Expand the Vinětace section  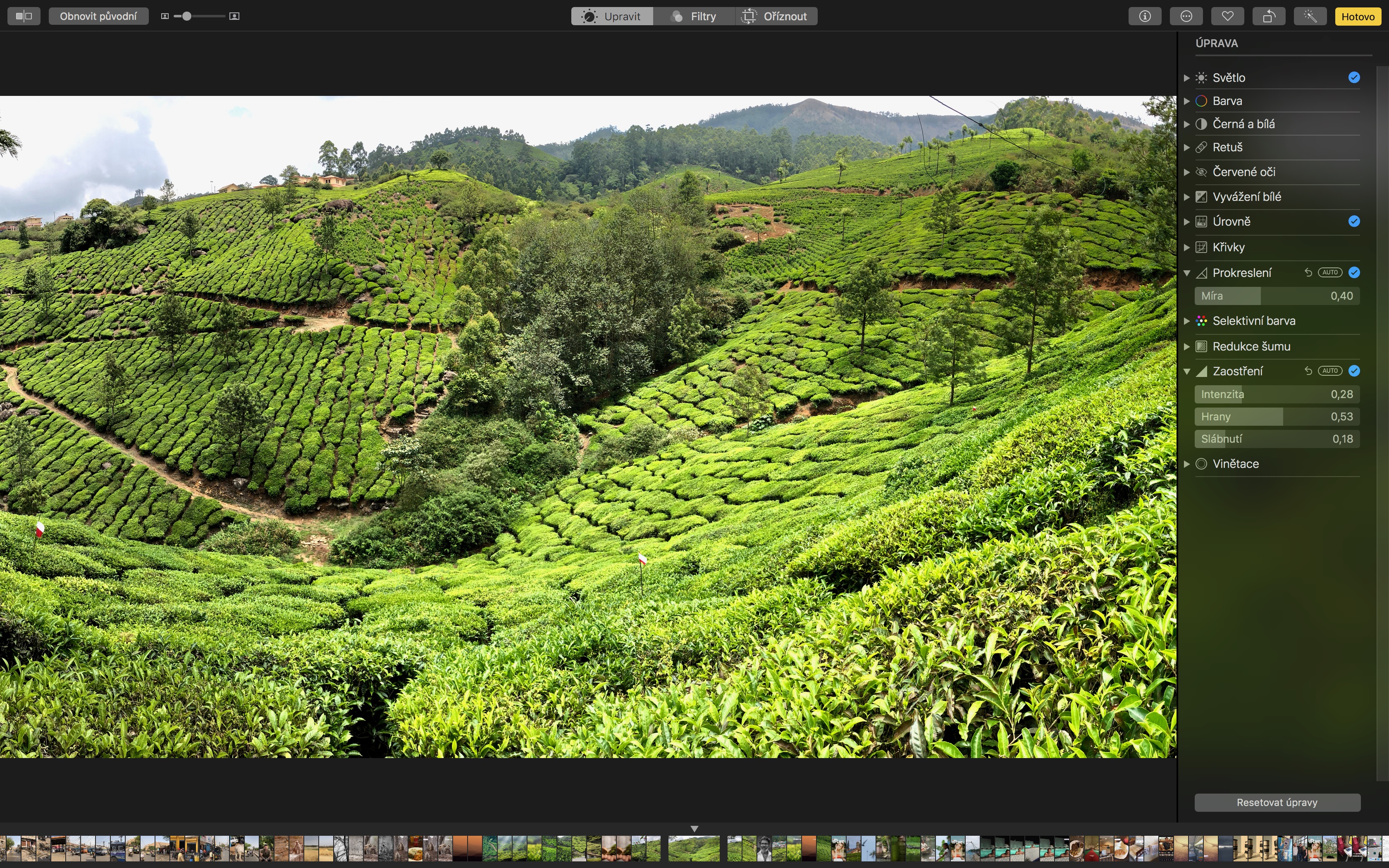pos(1186,464)
